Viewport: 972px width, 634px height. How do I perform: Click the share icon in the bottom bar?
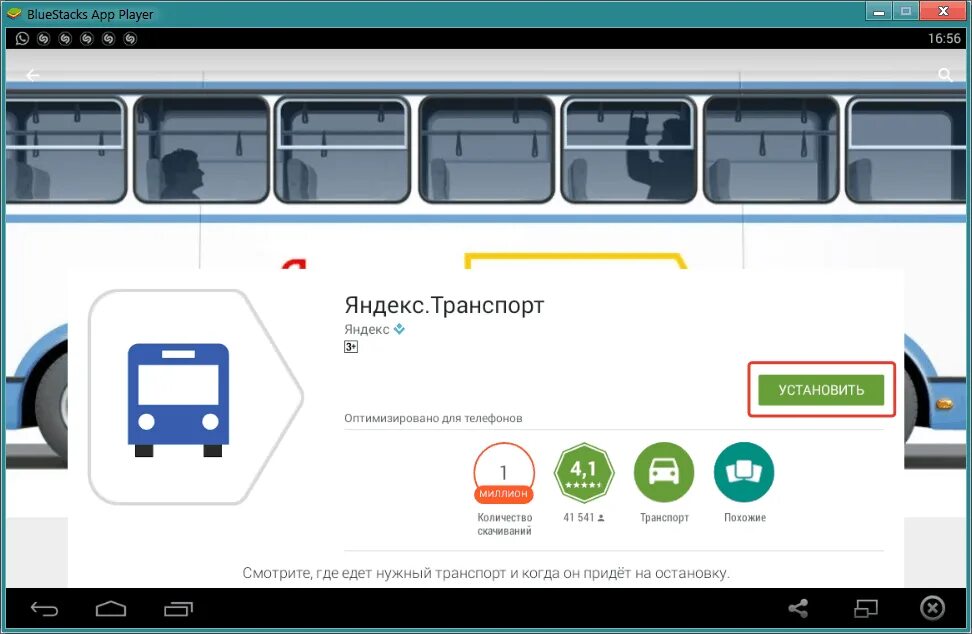(x=798, y=609)
